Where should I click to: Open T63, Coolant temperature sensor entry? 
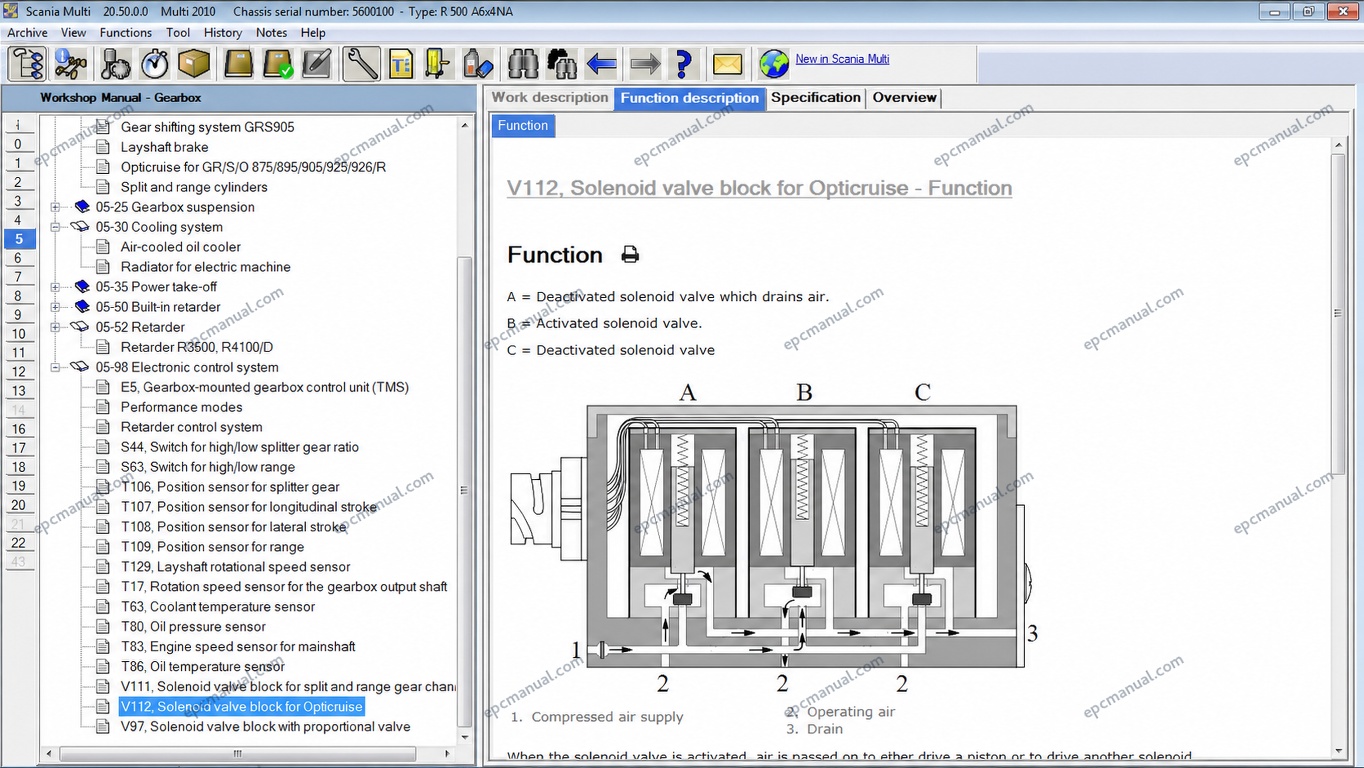click(217, 607)
